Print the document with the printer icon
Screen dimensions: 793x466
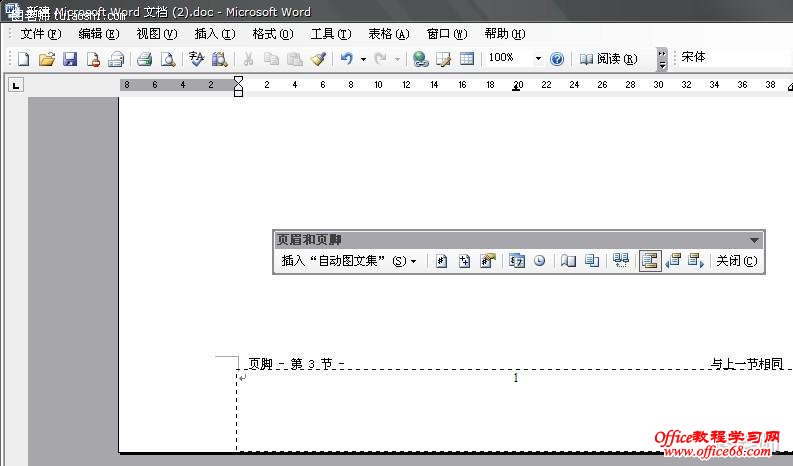tap(145, 59)
